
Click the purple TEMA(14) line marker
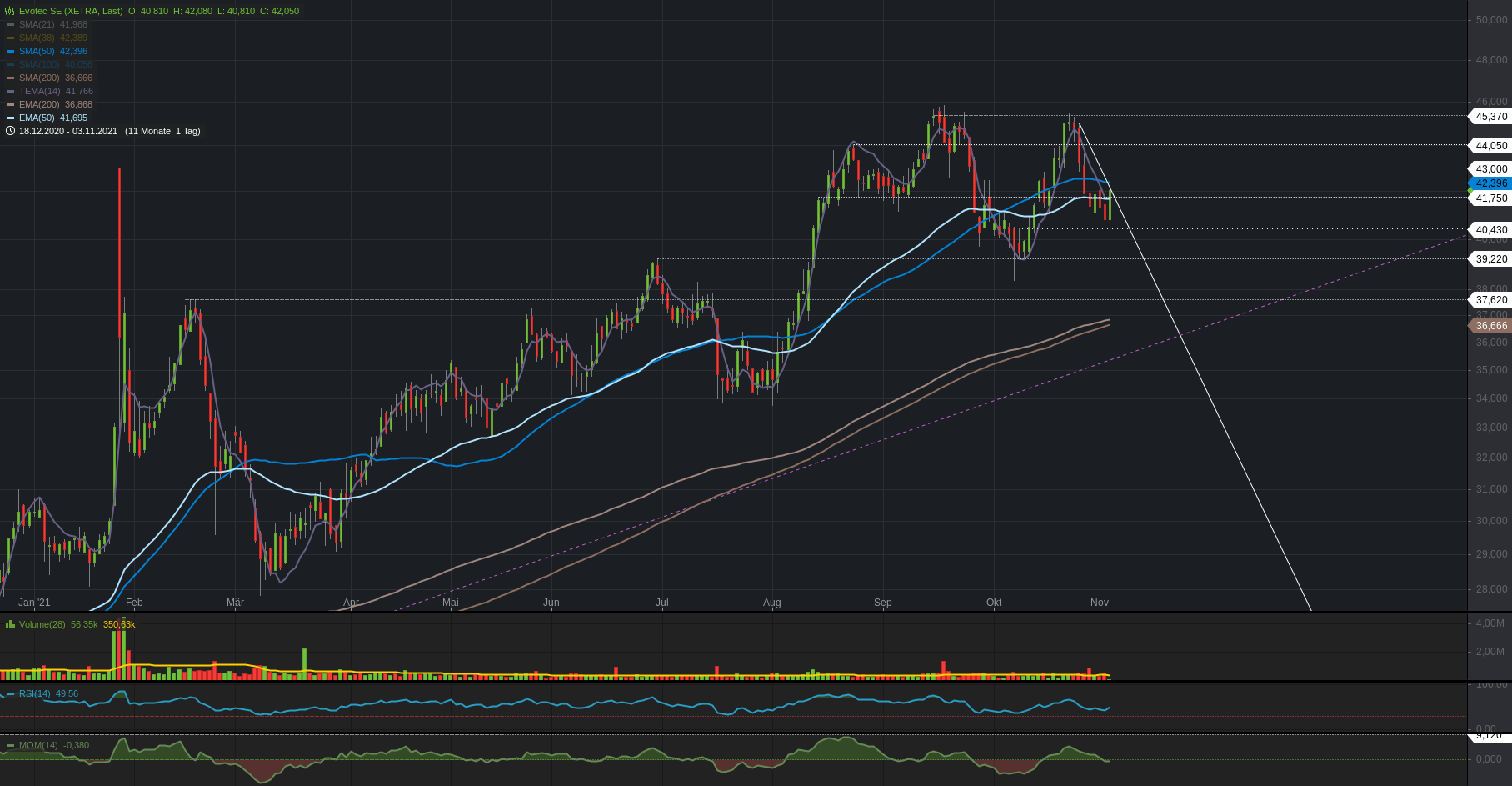point(10,90)
